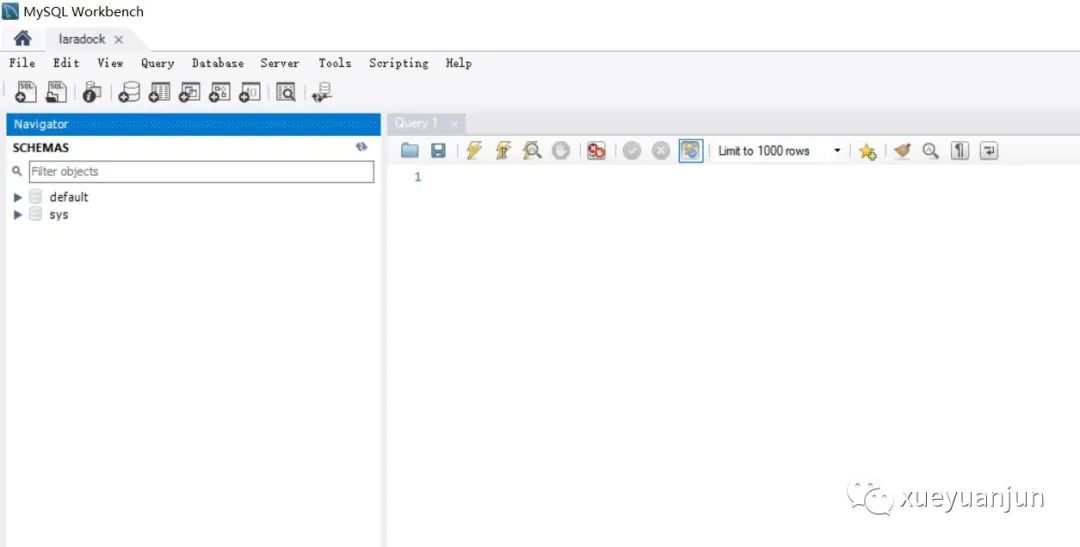Open the object inspector info icon
This screenshot has height=547, width=1080.
(x=92, y=92)
